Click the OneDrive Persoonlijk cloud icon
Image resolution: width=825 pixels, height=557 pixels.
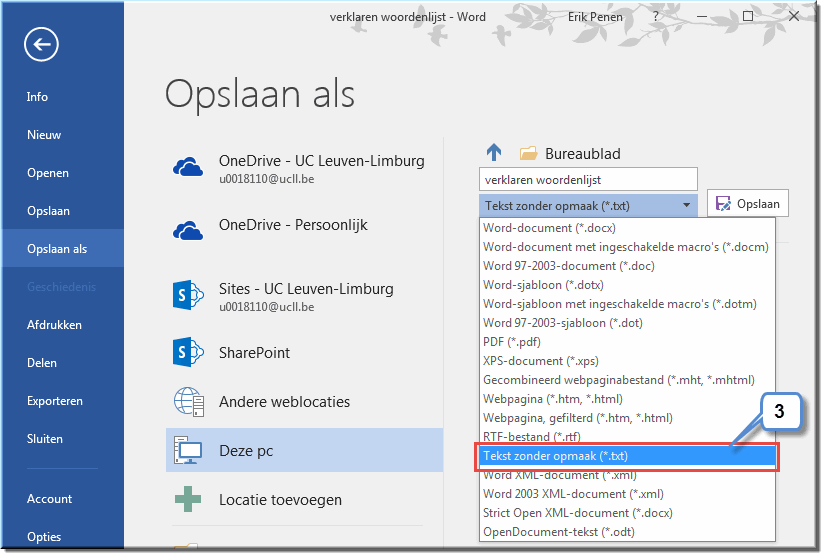[x=188, y=230]
